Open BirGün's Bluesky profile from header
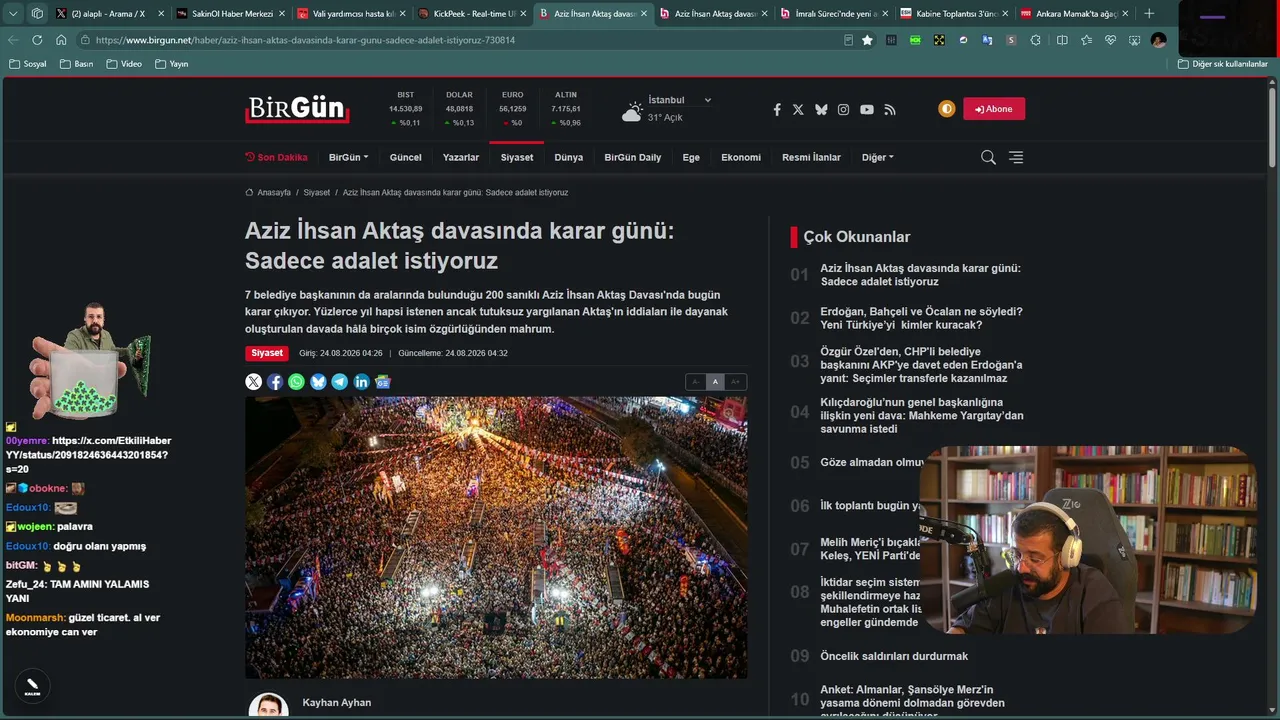Viewport: 1280px width, 720px height. [x=821, y=109]
